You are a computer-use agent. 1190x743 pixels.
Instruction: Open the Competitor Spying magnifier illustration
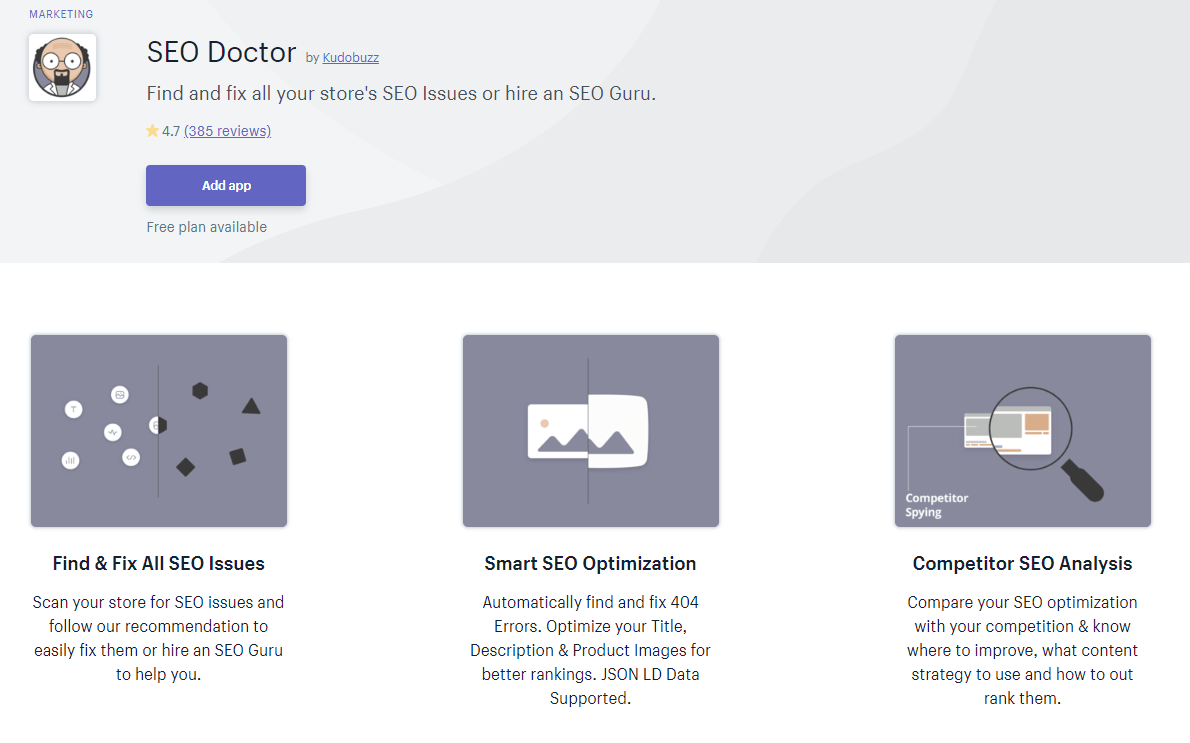point(1022,430)
